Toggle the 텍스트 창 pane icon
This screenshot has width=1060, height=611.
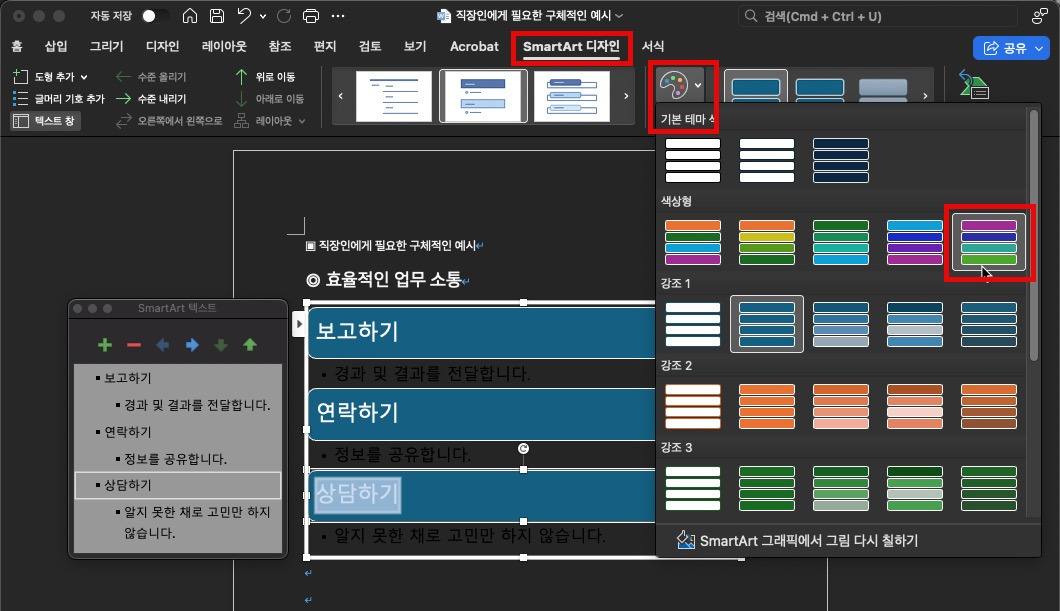(20, 119)
